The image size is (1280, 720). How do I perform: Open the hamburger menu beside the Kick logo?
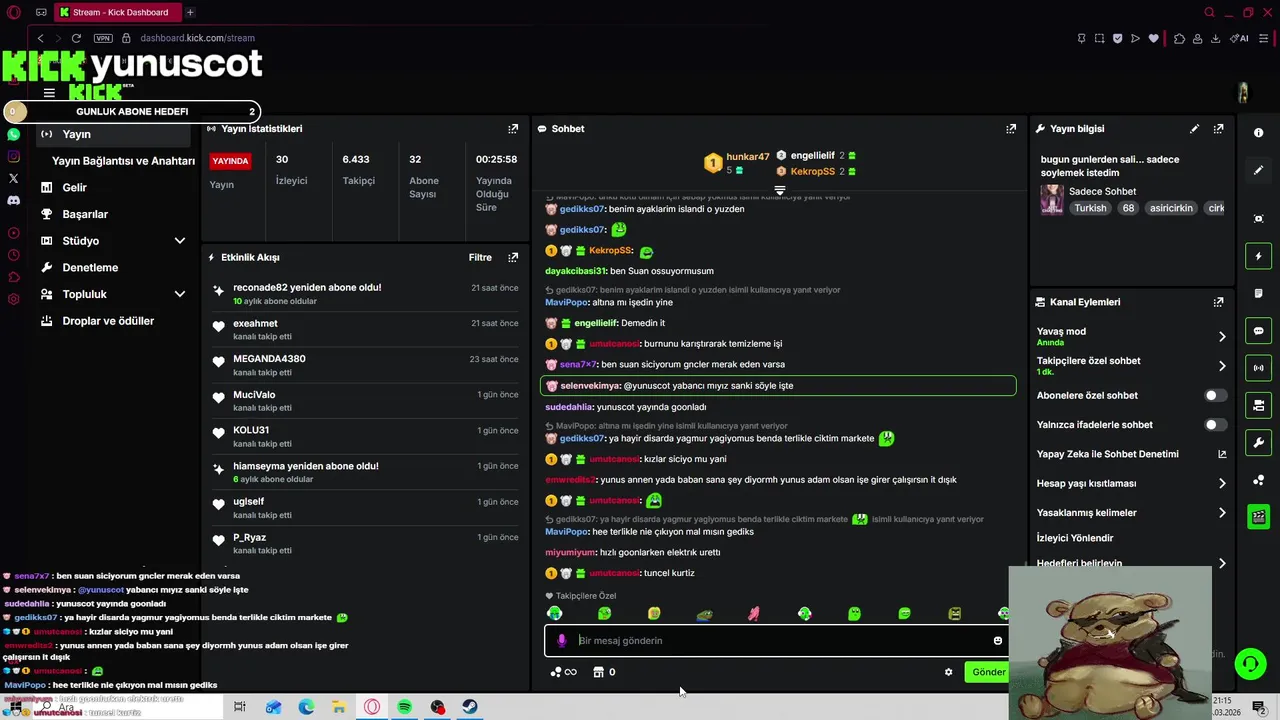(x=49, y=93)
